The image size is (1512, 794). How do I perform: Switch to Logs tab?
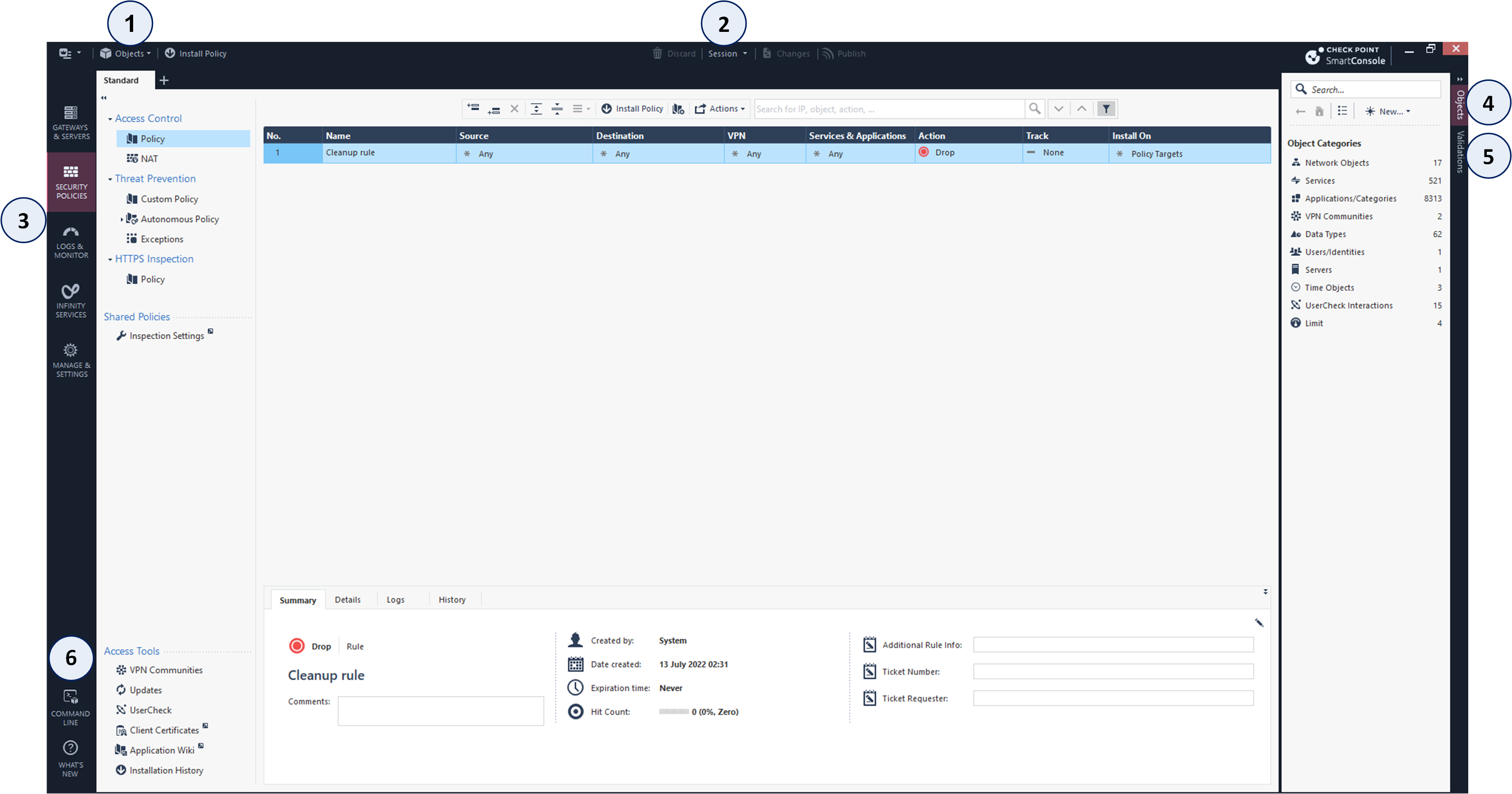coord(395,599)
